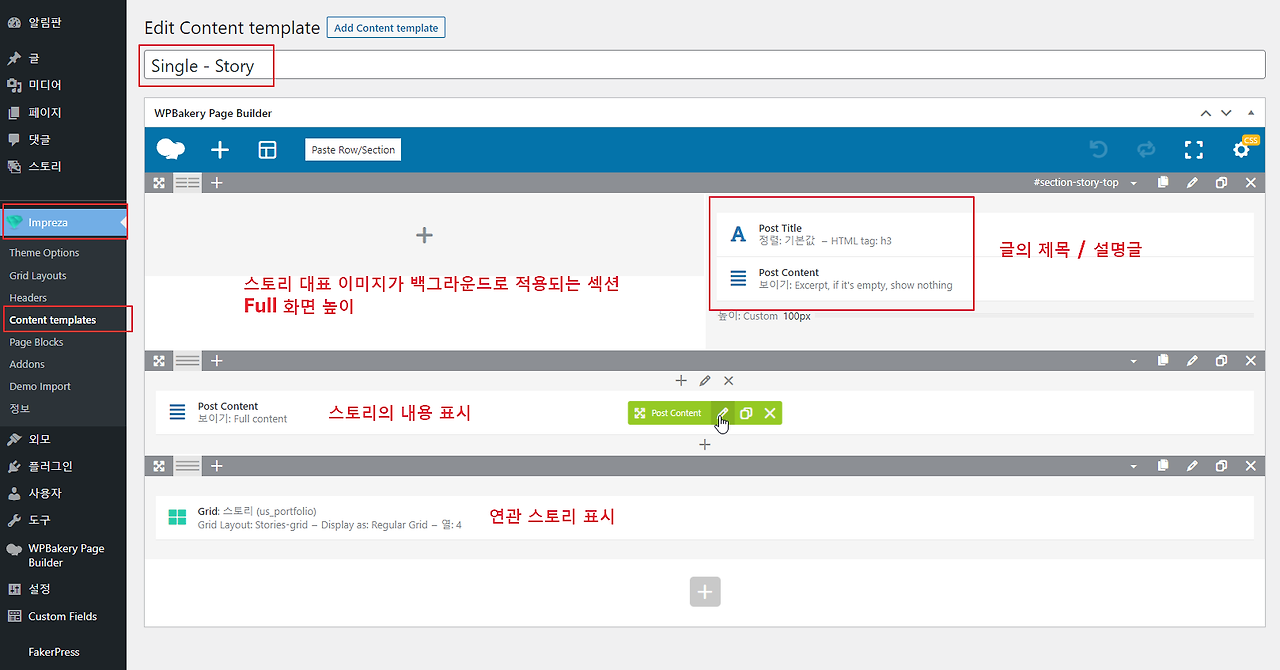Open Addons under Impreza
Viewport: 1280px width, 670px height.
27,364
